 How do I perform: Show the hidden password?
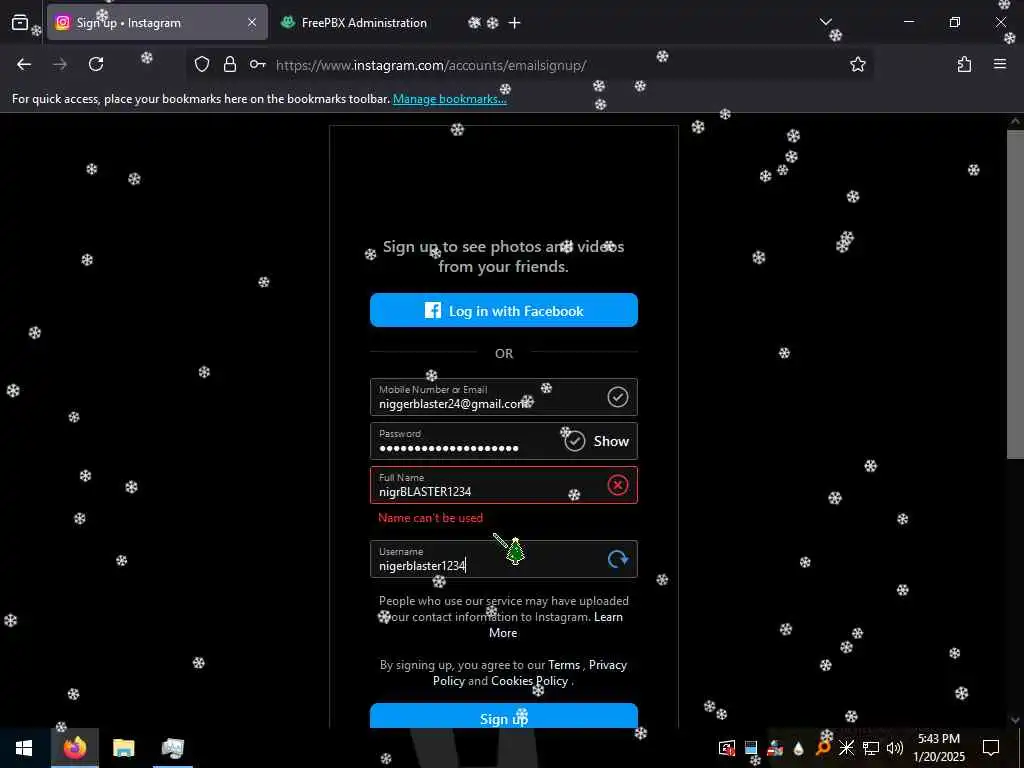click(x=611, y=441)
